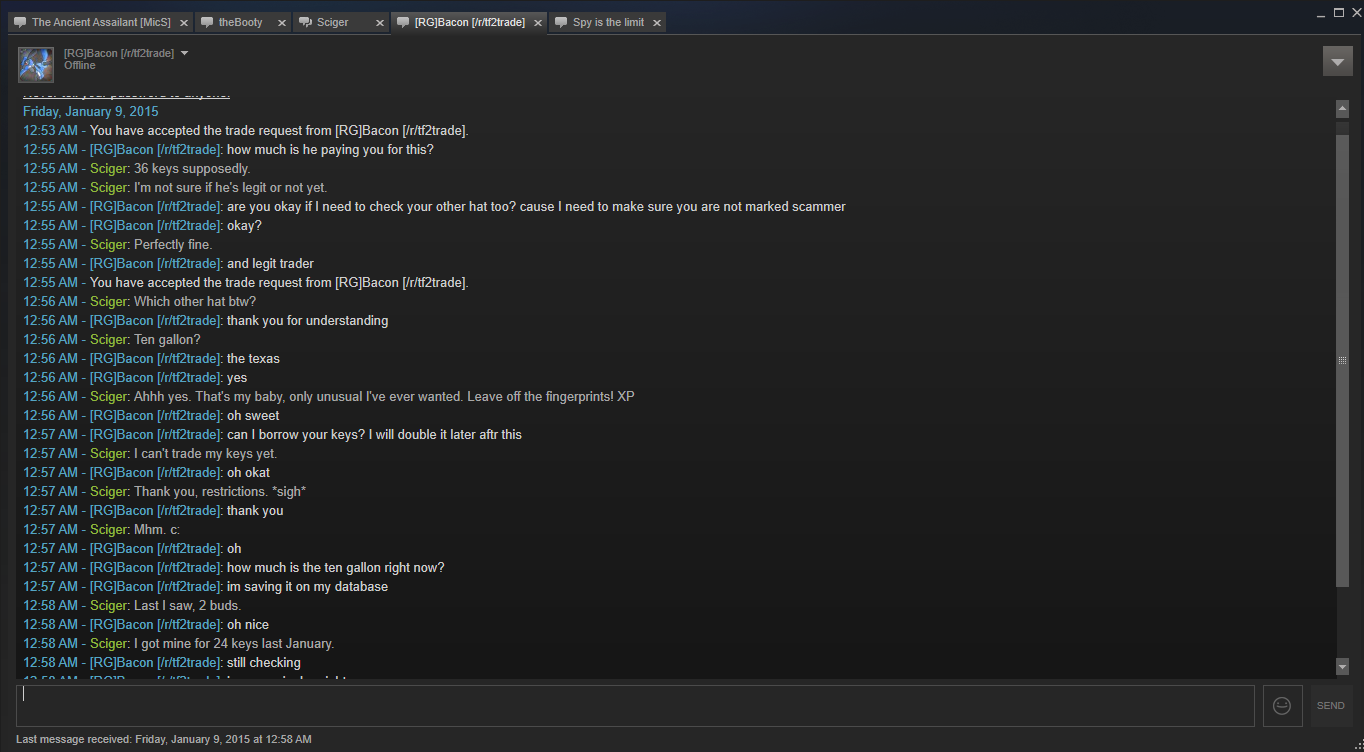Viewport: 1364px width, 752px height.
Task: Close The Ancient Assailant [MicS] tab
Action: click(x=183, y=23)
